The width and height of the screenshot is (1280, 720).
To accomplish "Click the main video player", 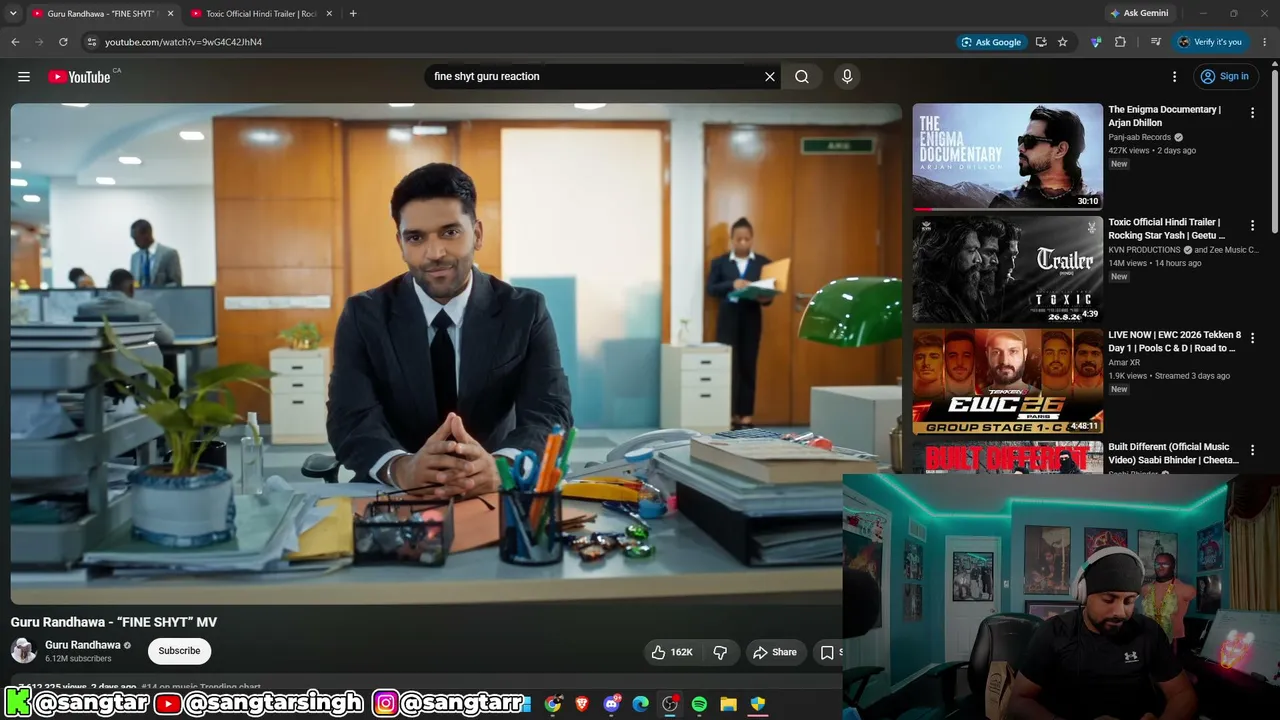I will coord(456,354).
